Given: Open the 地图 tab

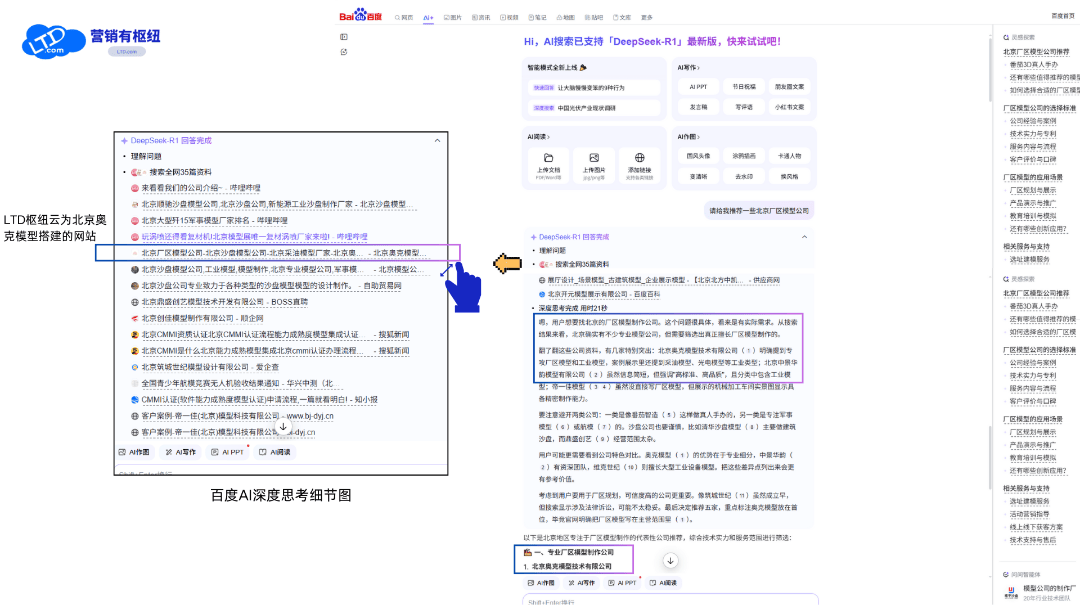Looking at the screenshot, I should [x=565, y=17].
